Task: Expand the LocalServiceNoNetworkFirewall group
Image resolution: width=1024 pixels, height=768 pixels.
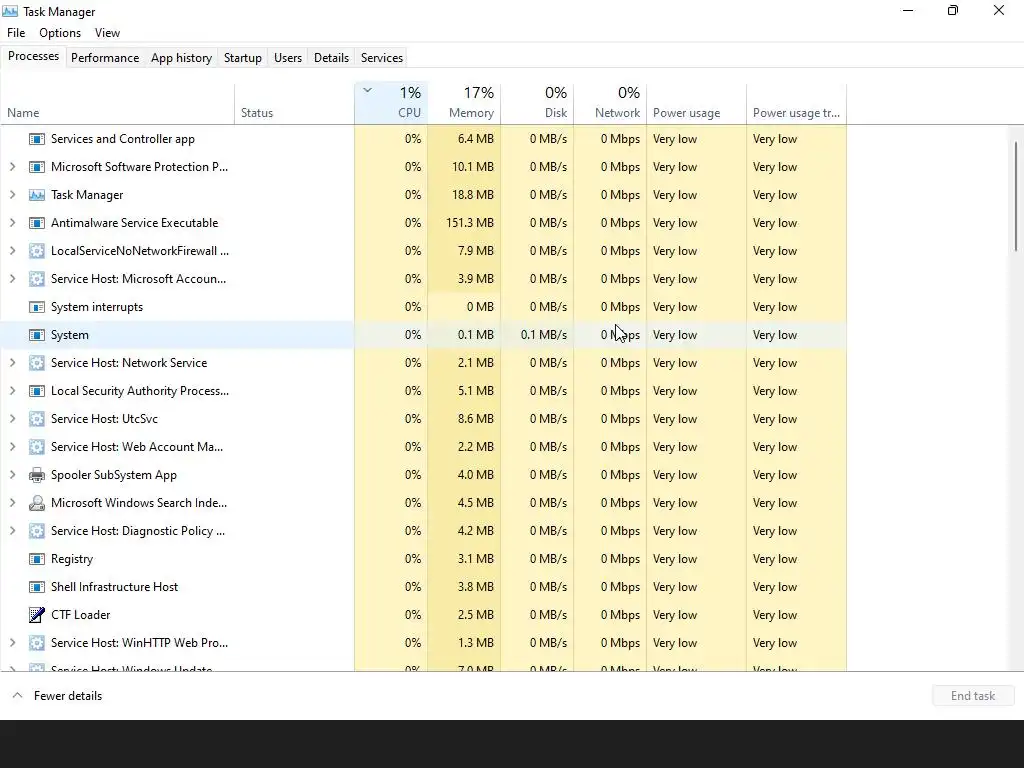Action: tap(12, 251)
